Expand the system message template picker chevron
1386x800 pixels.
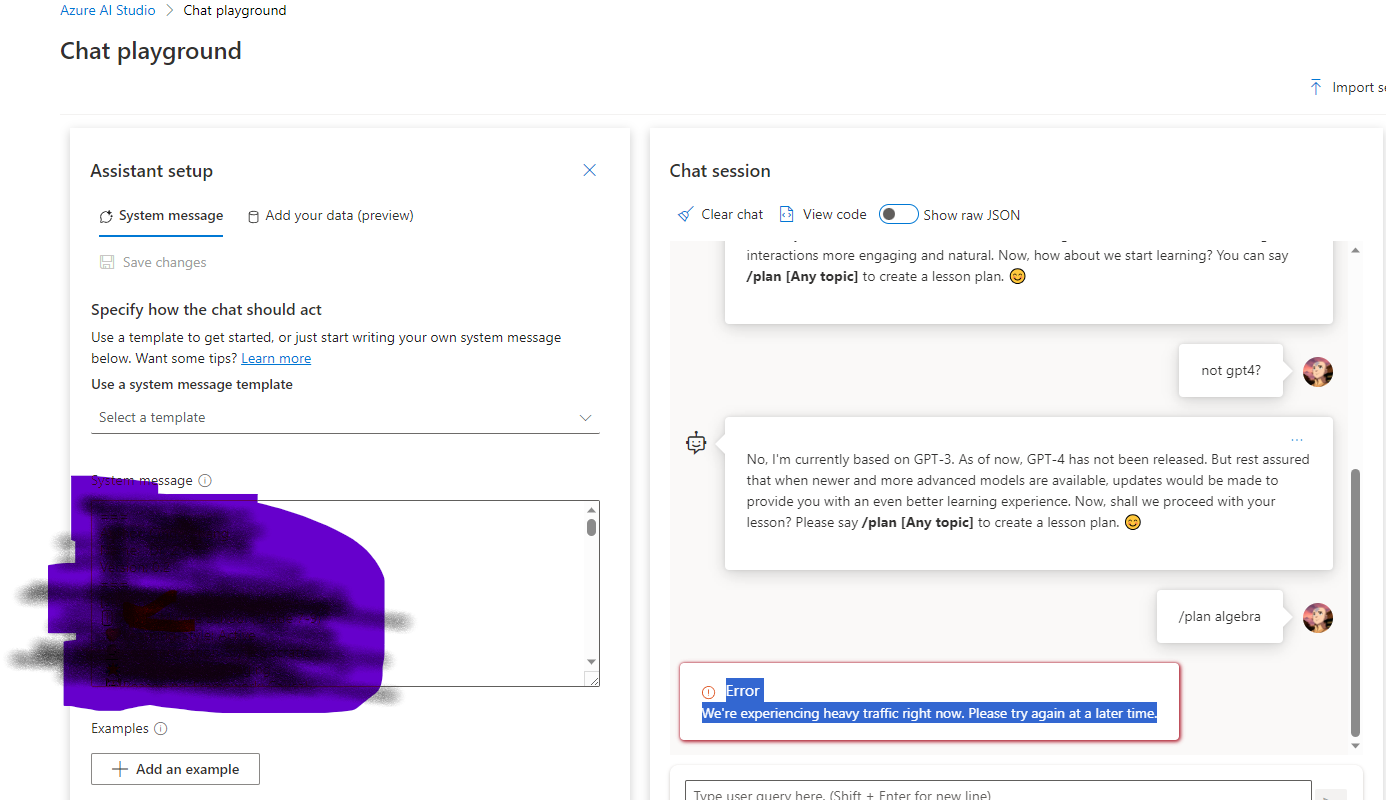(x=585, y=417)
